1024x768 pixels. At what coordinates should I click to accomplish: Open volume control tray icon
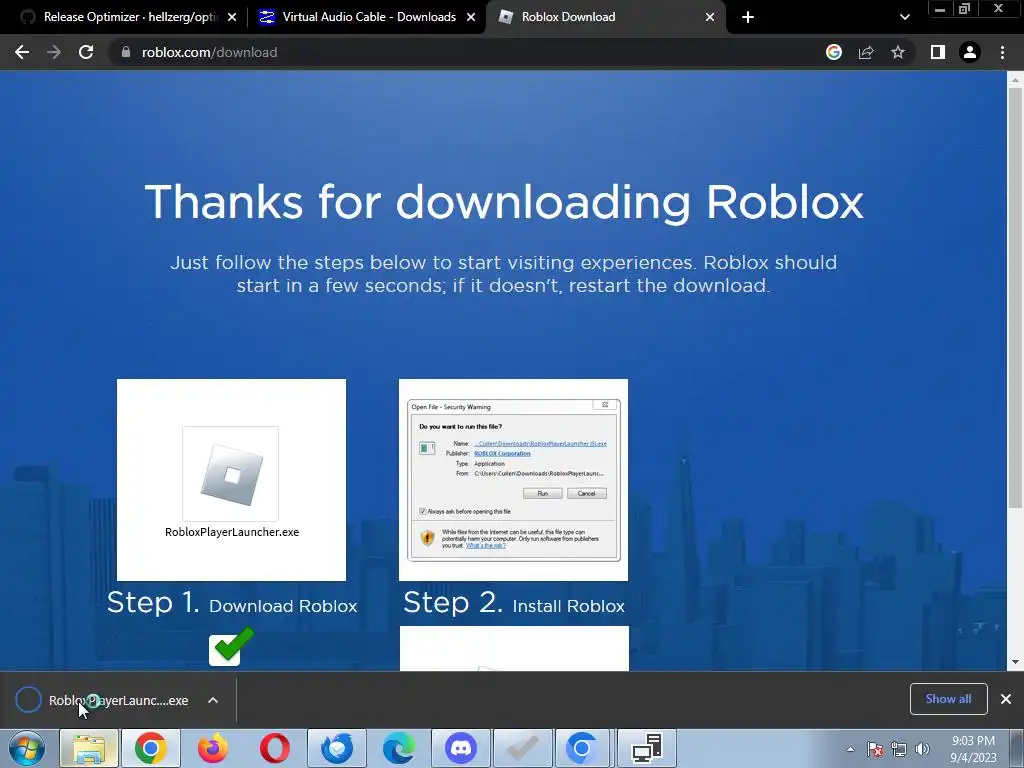click(x=922, y=750)
